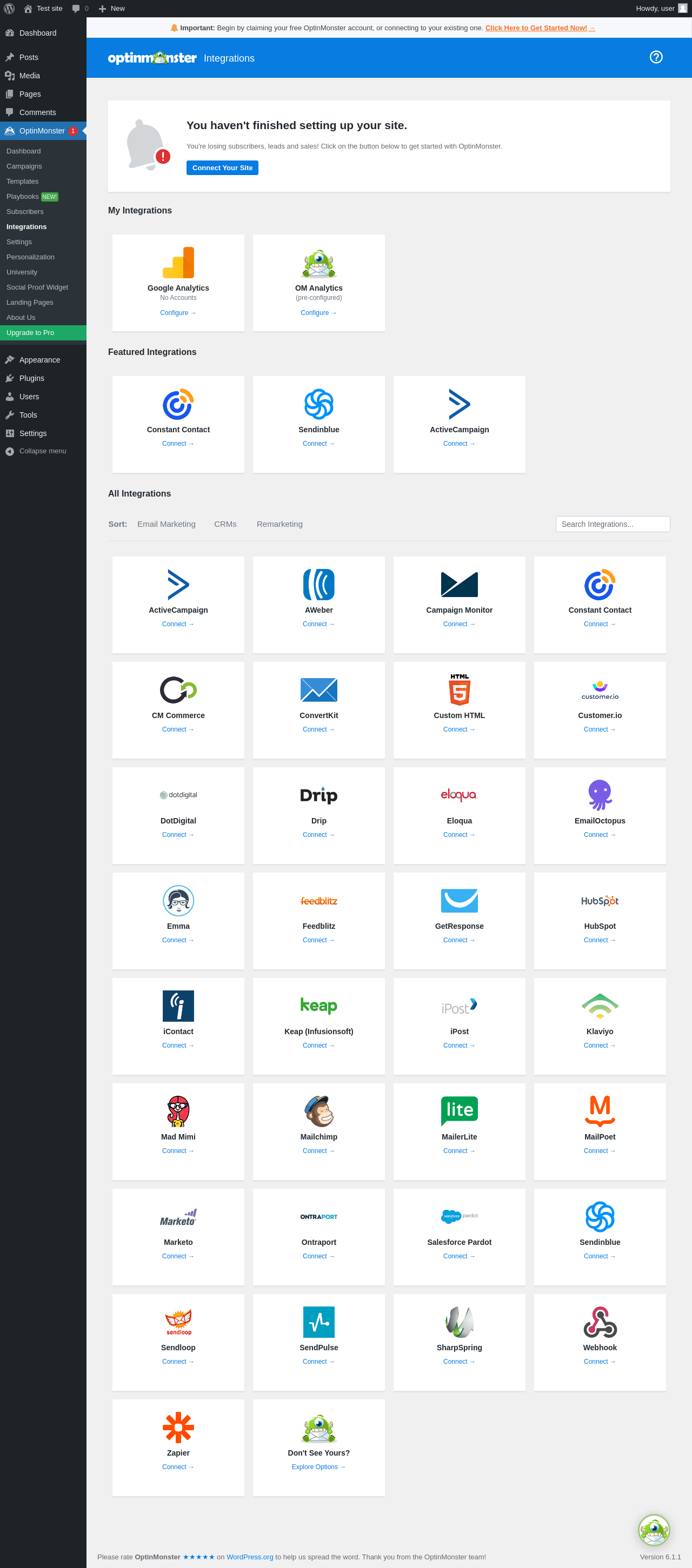Click the Mad Mimi mascot icon
The height and width of the screenshot is (1568, 692).
[178, 1111]
